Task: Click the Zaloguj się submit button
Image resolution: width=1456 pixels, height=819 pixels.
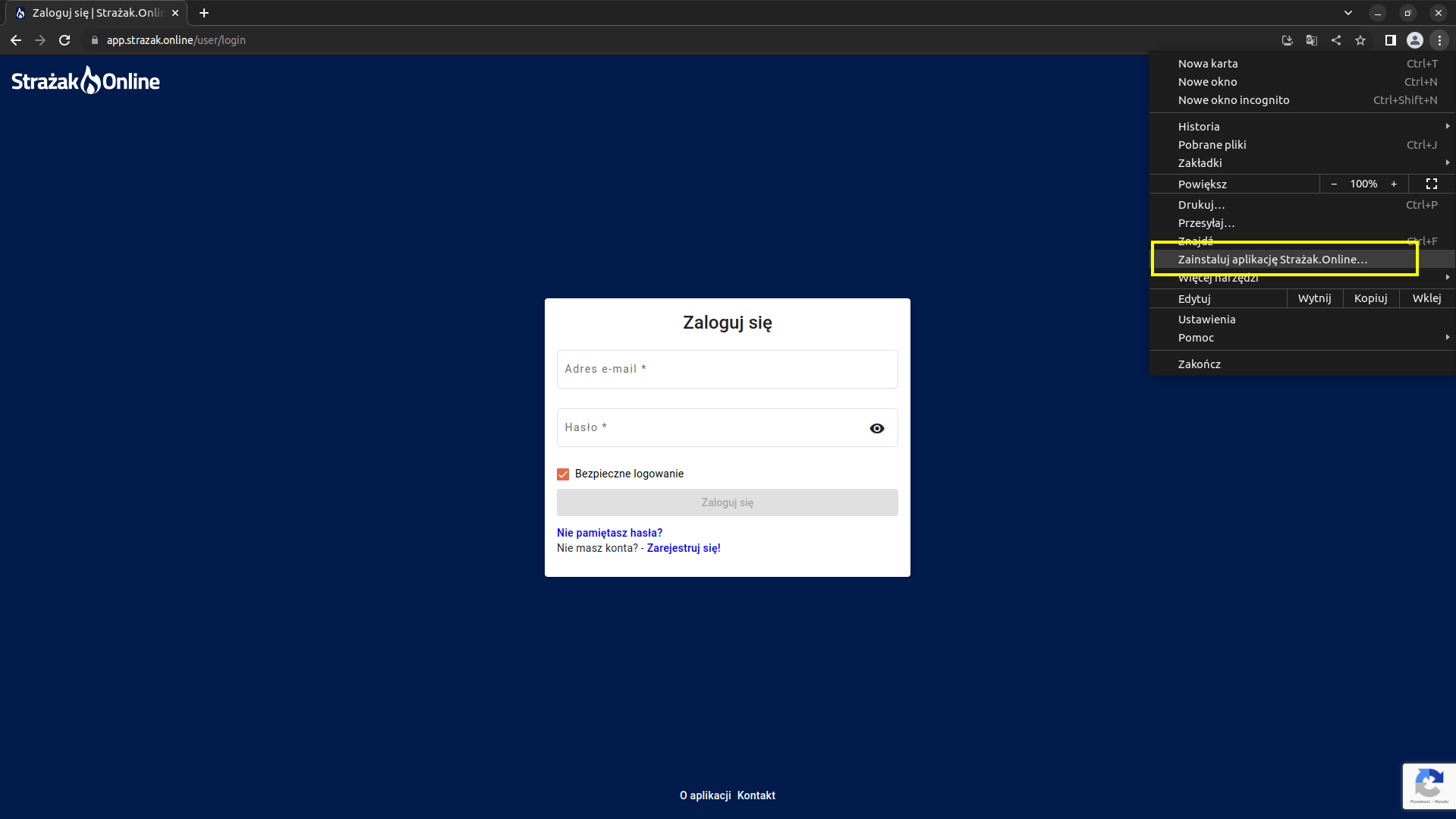Action: click(727, 502)
